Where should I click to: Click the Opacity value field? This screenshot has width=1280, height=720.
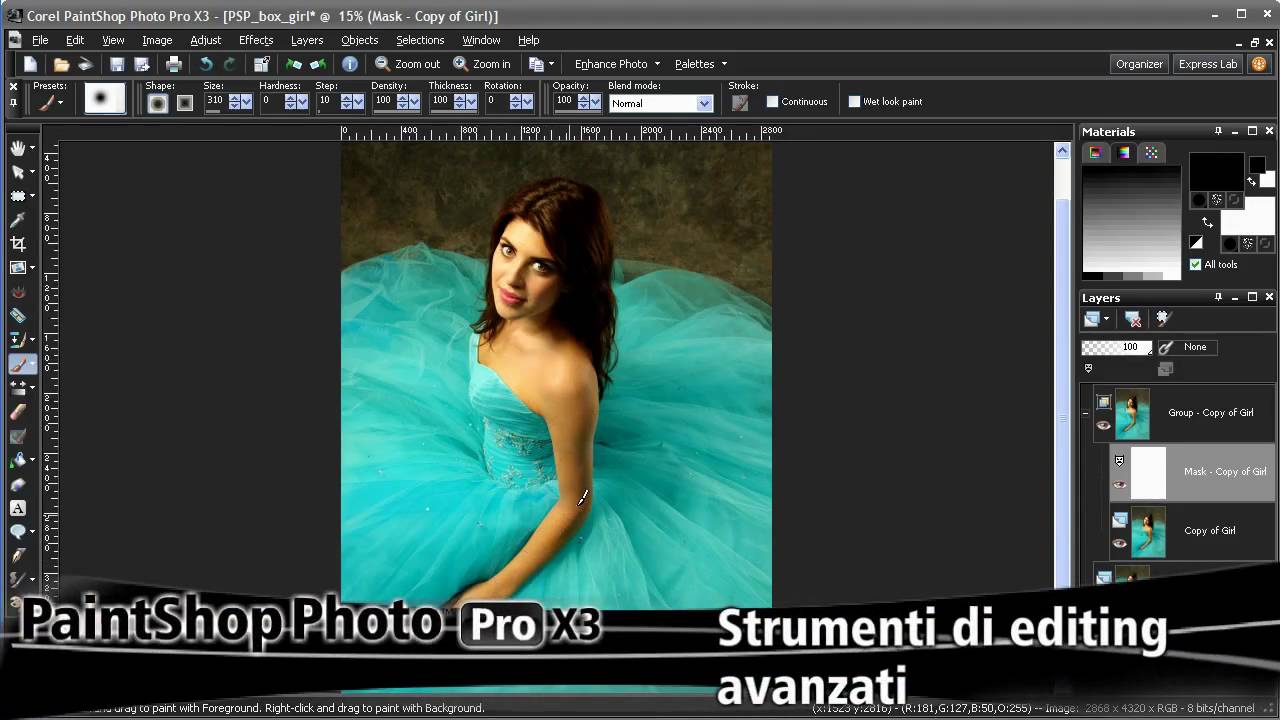click(564, 101)
